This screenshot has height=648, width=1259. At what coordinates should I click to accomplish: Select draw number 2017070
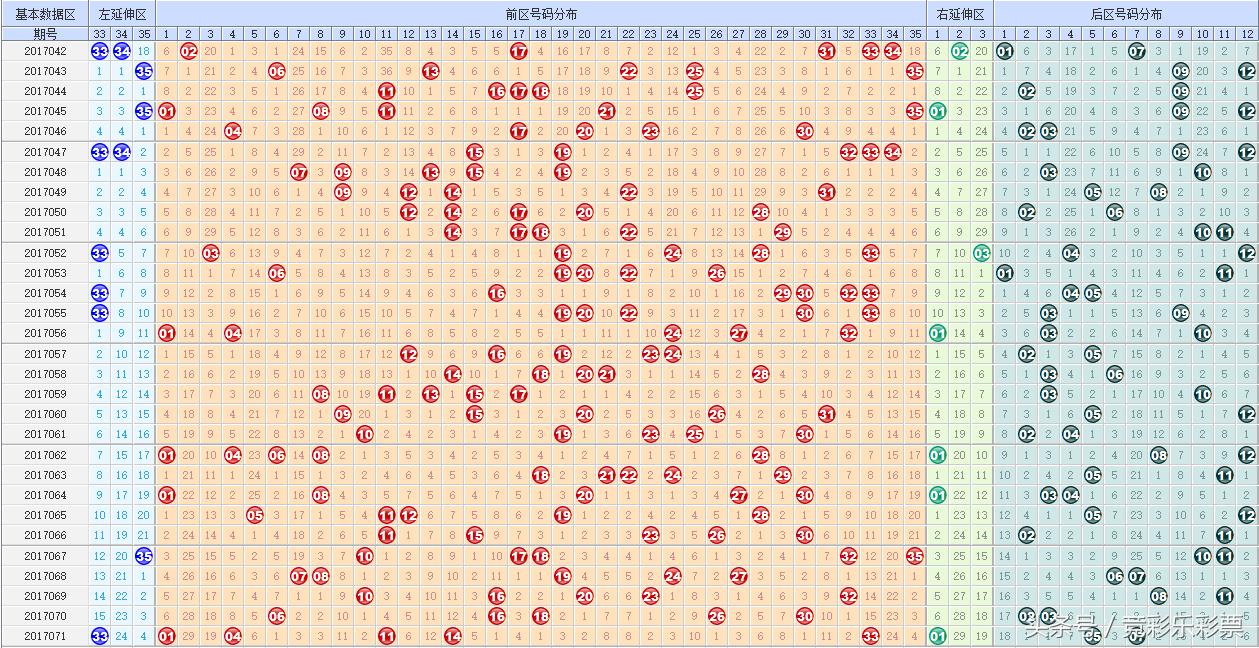45,616
